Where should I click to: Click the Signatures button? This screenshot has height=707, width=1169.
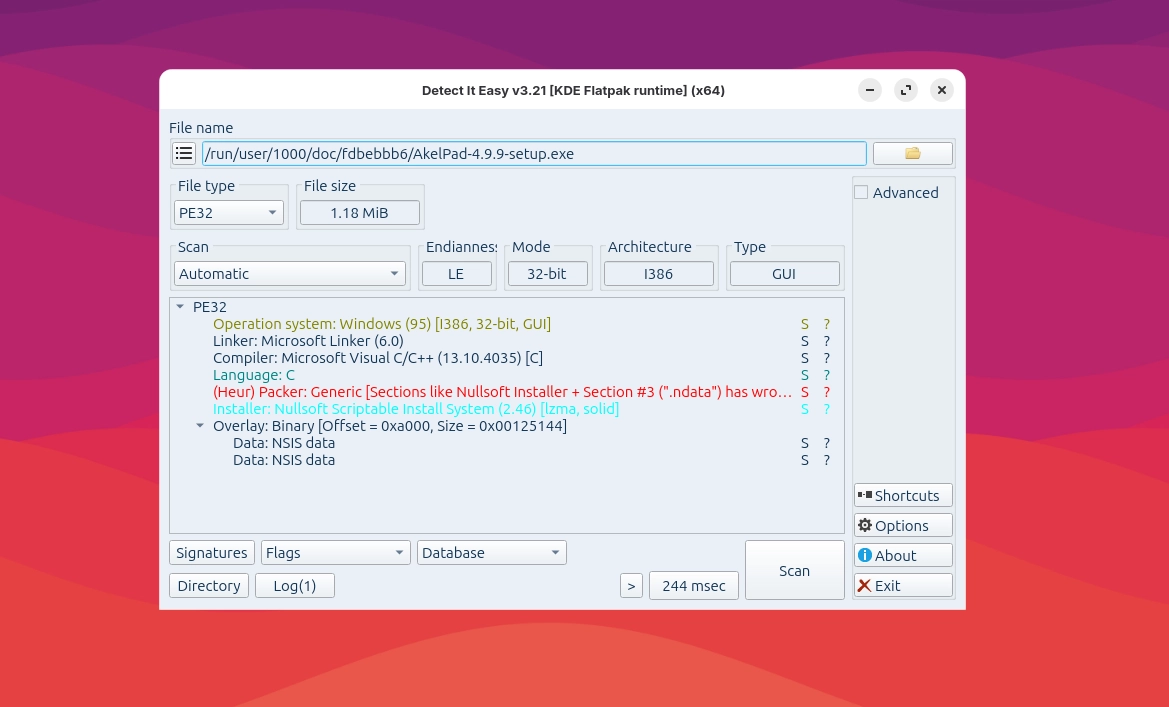(211, 553)
